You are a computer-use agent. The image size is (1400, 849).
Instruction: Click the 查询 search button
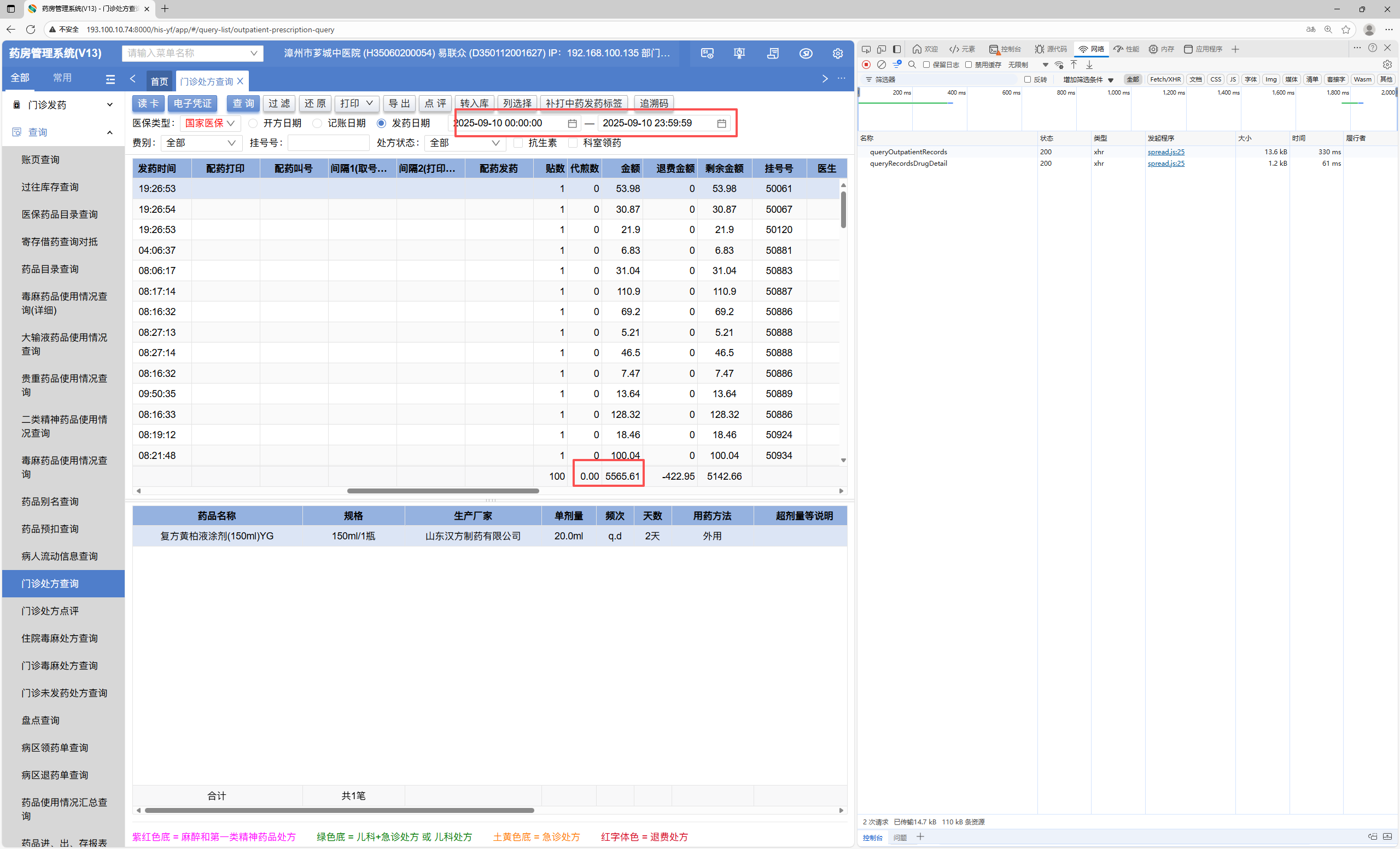(x=243, y=103)
